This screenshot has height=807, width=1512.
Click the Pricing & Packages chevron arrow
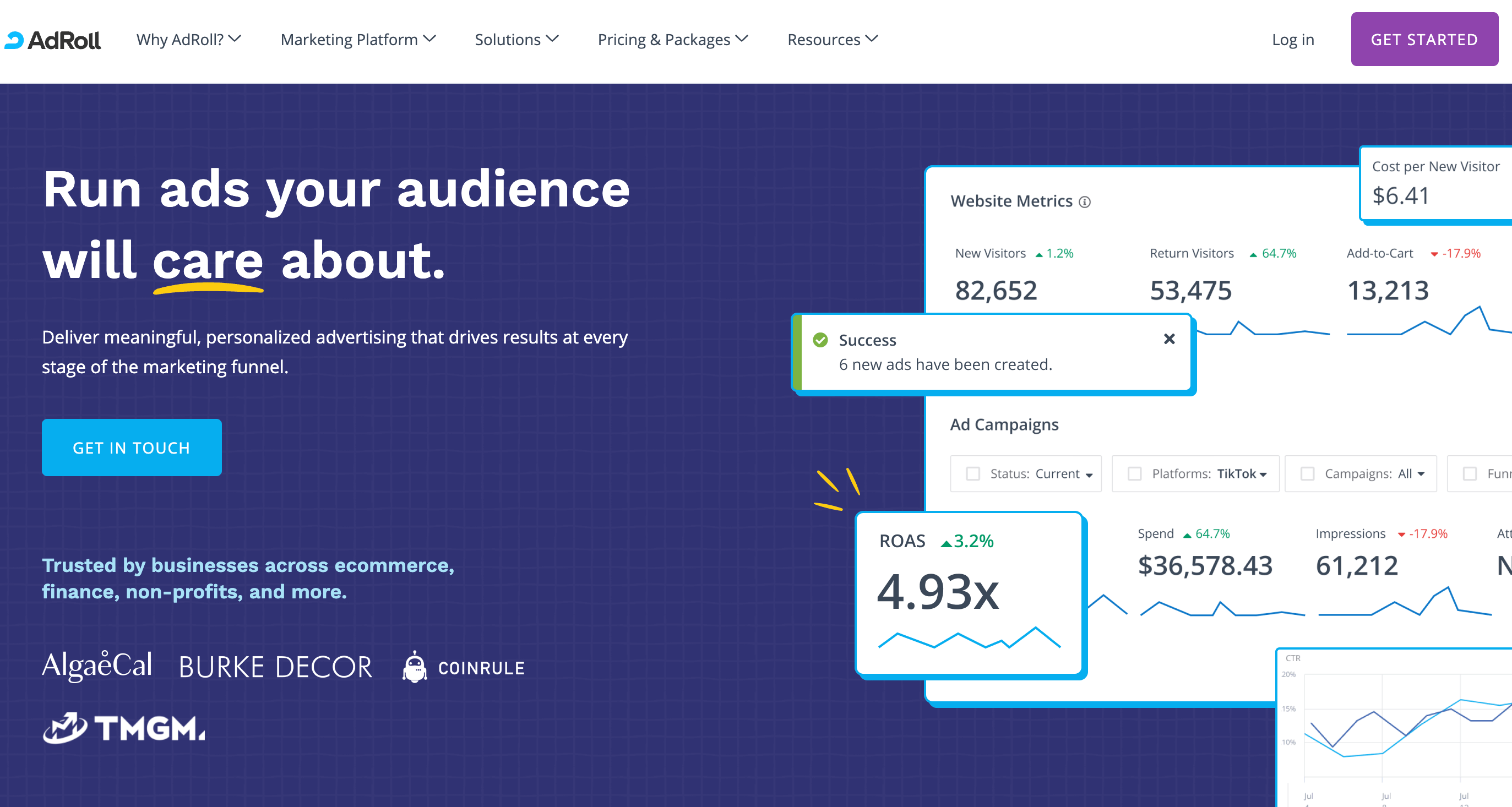click(x=742, y=39)
